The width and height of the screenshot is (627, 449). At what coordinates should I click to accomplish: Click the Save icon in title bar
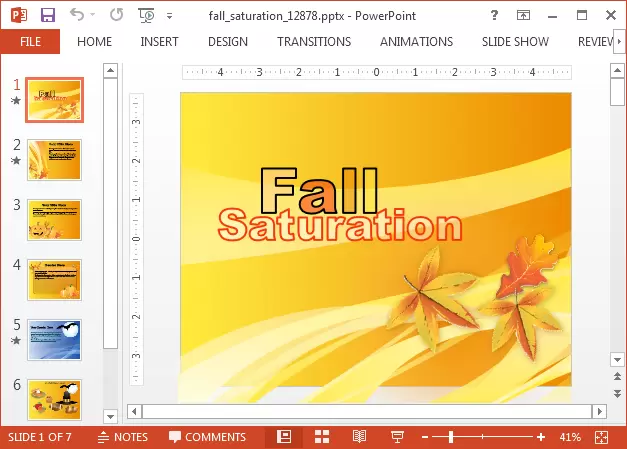[47, 16]
